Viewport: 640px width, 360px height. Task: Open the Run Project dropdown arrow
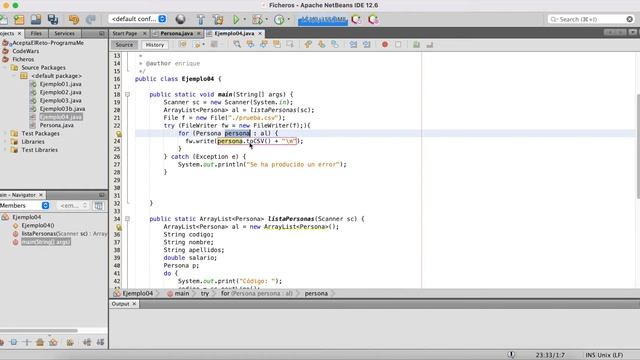244,19
